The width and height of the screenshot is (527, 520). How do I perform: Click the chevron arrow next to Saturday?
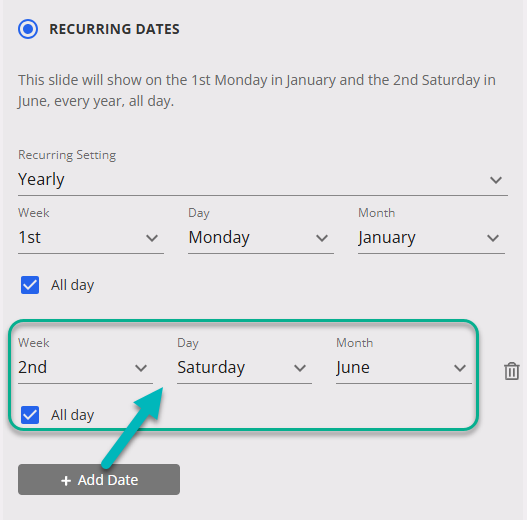pyautogui.click(x=300, y=368)
